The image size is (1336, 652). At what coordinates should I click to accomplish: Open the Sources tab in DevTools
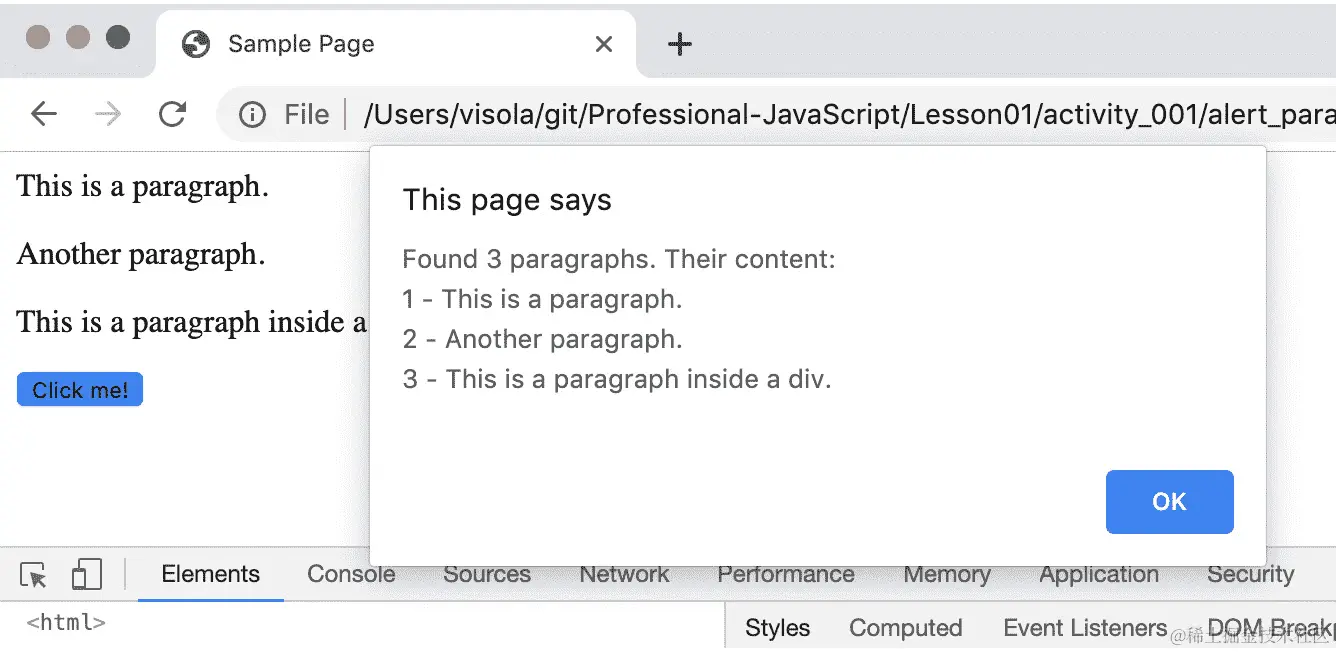pyautogui.click(x=487, y=575)
